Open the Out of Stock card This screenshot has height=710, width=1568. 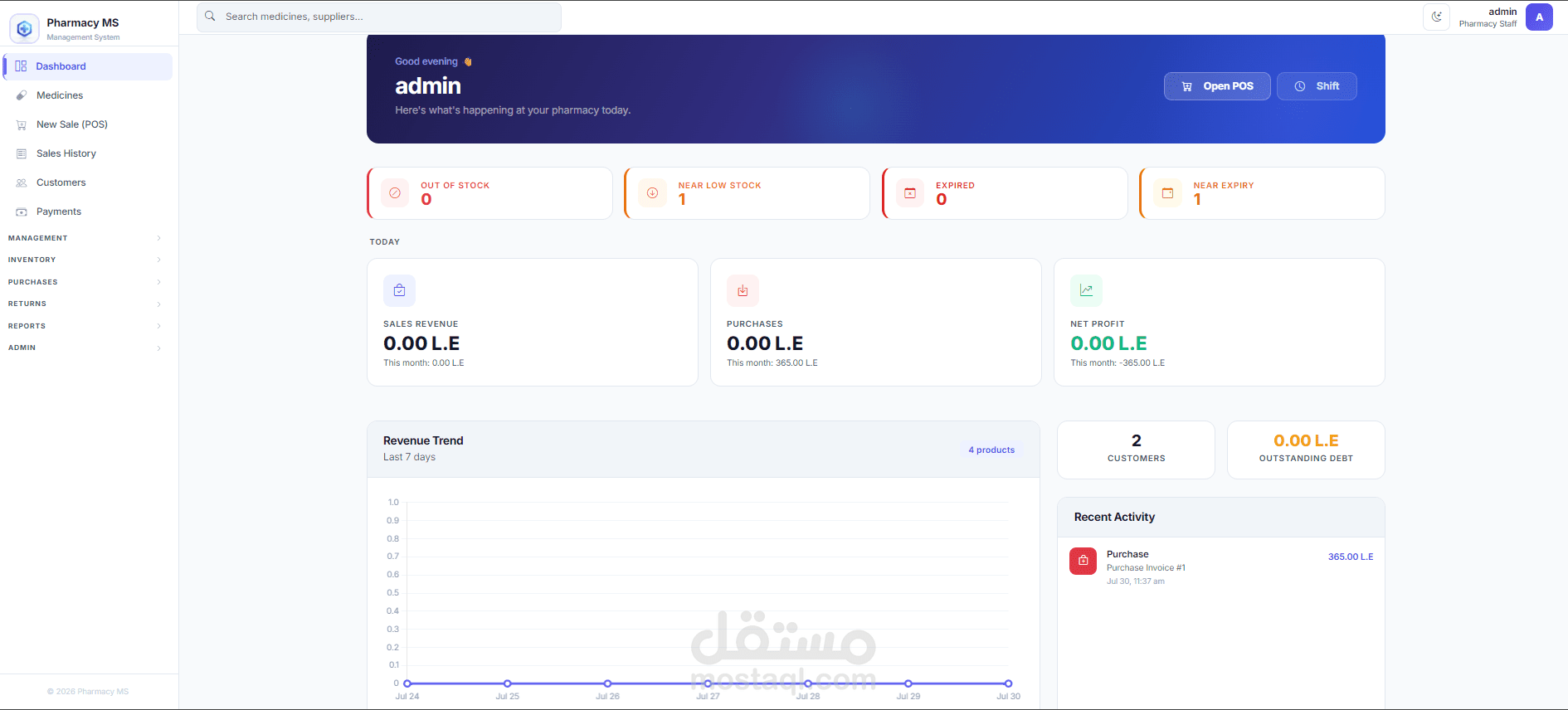(489, 193)
